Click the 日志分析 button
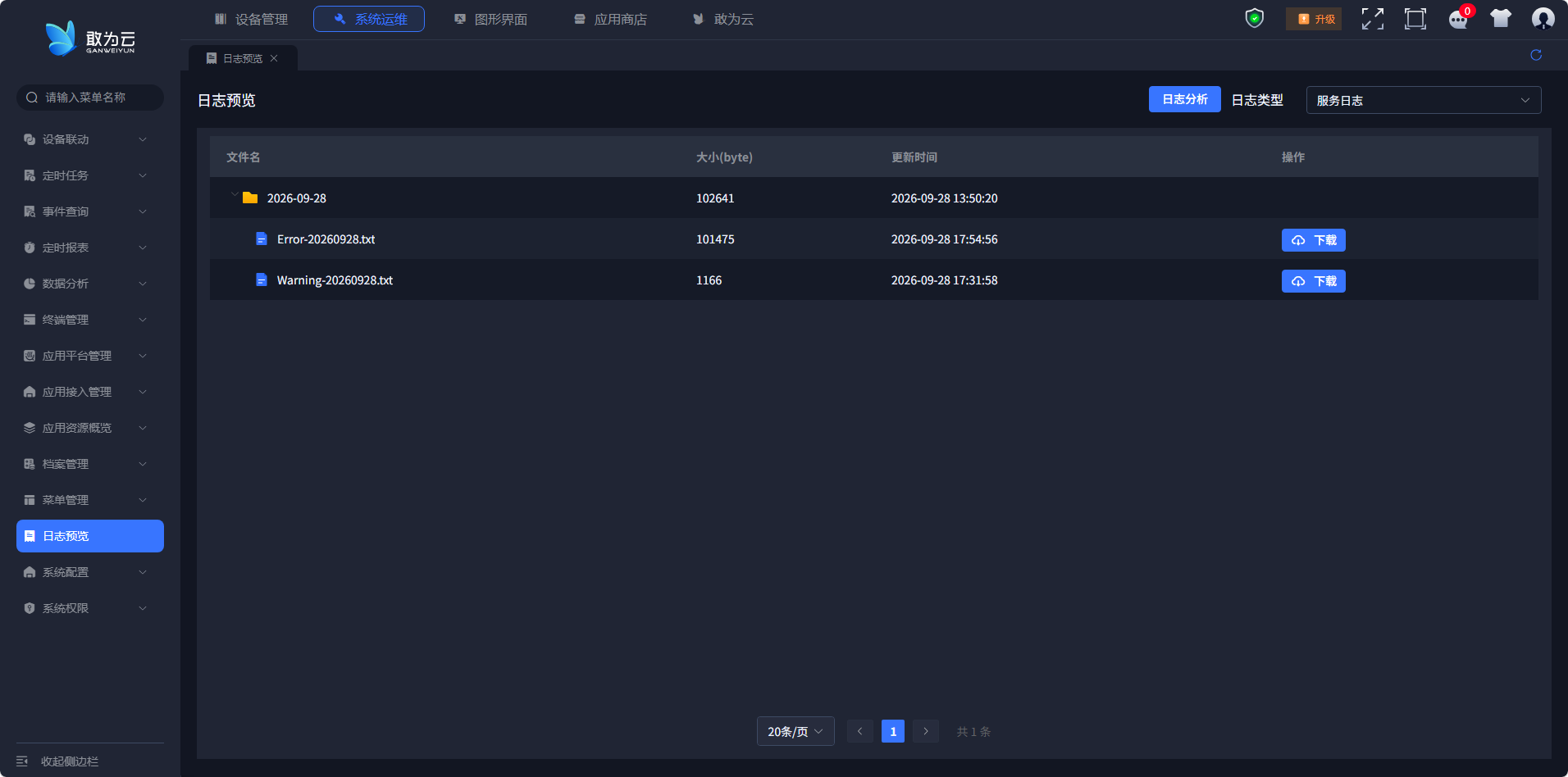 pos(1185,99)
